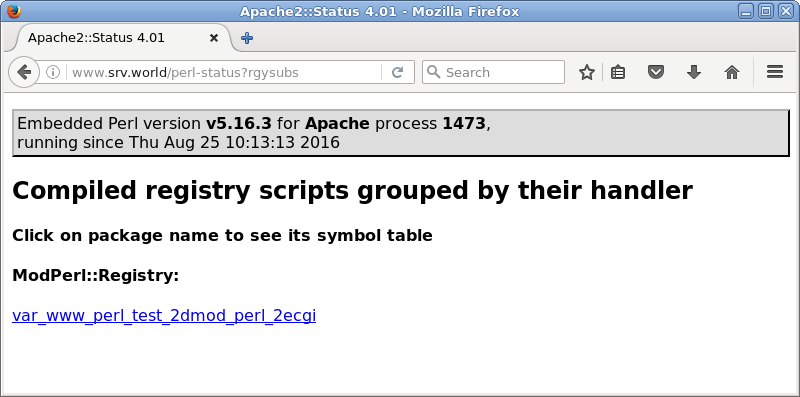
Task: Open a new tab with the plus button
Action: pos(247,38)
